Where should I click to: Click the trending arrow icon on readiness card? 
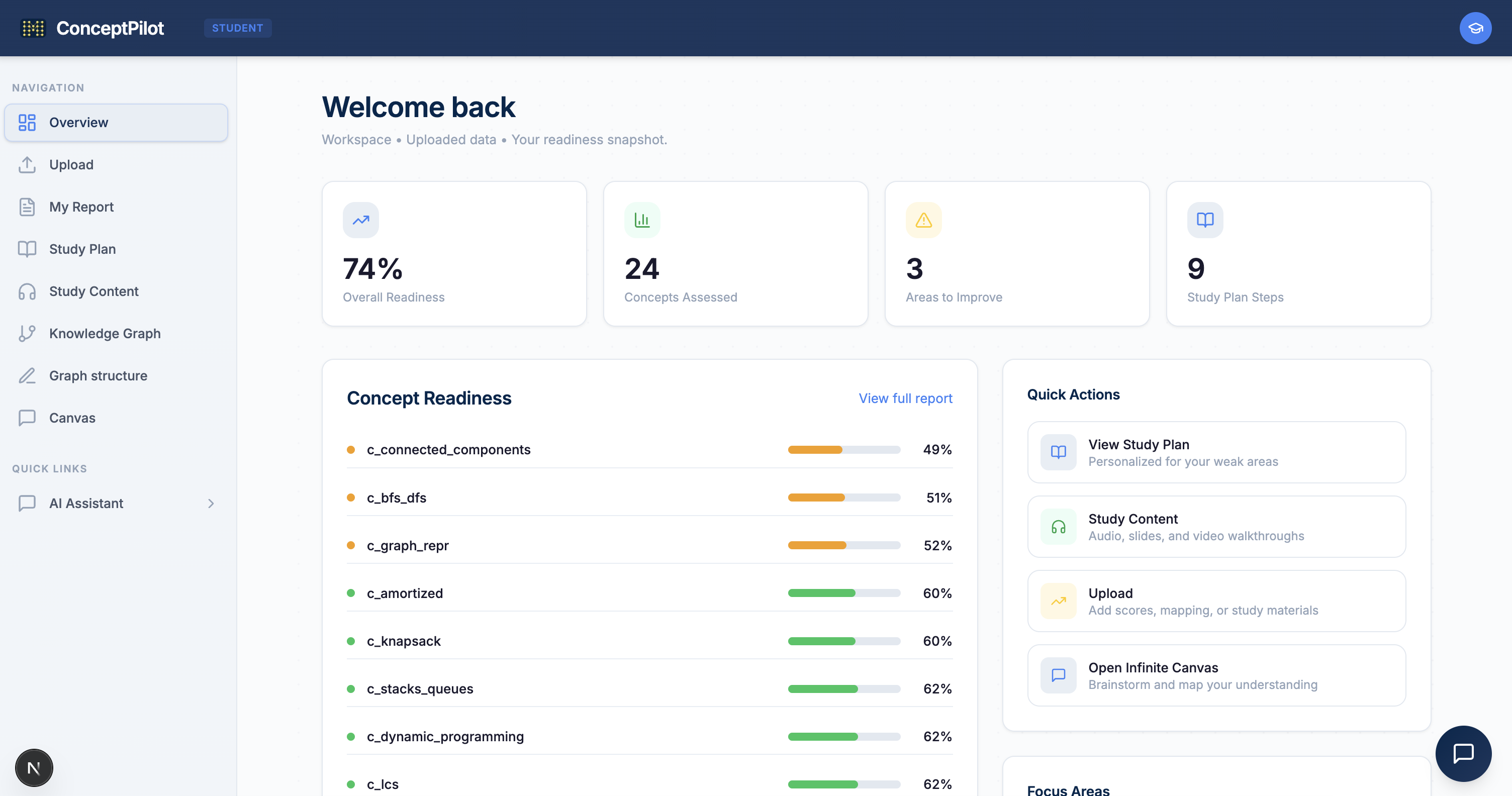360,220
